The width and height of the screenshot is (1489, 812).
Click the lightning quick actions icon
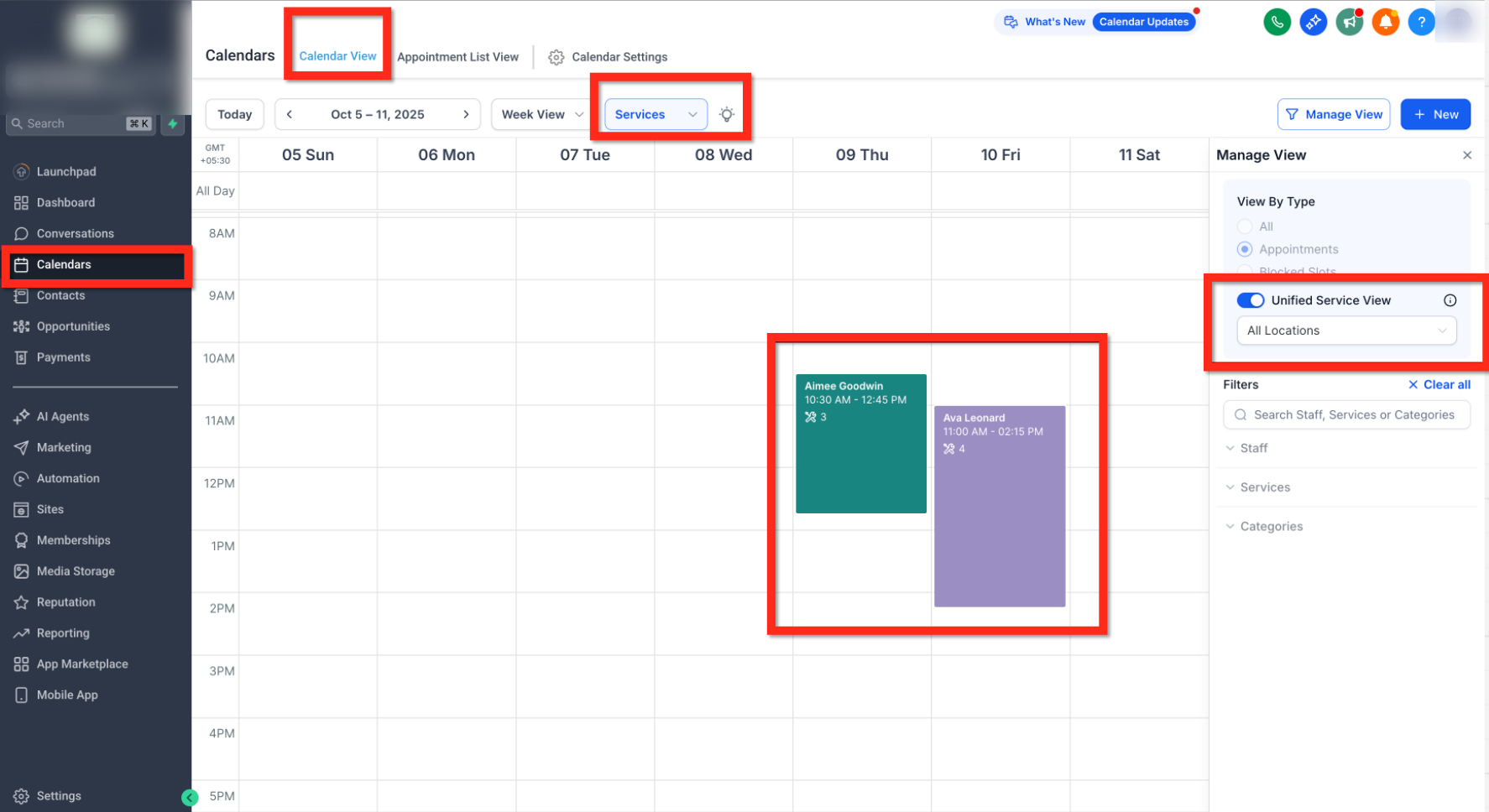pos(172,123)
